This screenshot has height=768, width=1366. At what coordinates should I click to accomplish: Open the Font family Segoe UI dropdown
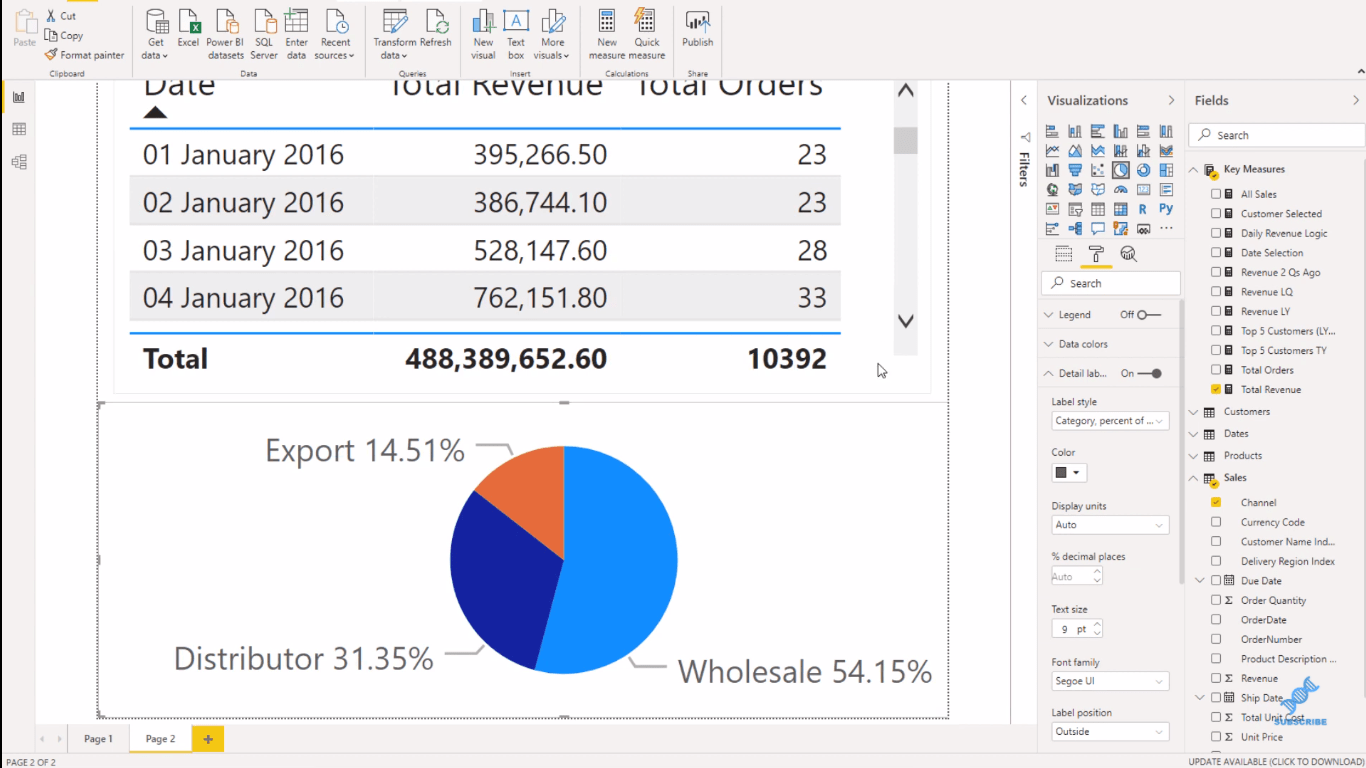coord(1110,682)
